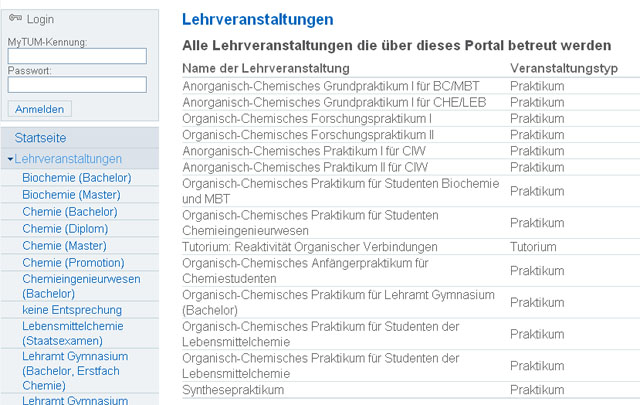Select the Synthesepraktikum course row
Viewport: 640px width, 405px height.
[x=411, y=390]
